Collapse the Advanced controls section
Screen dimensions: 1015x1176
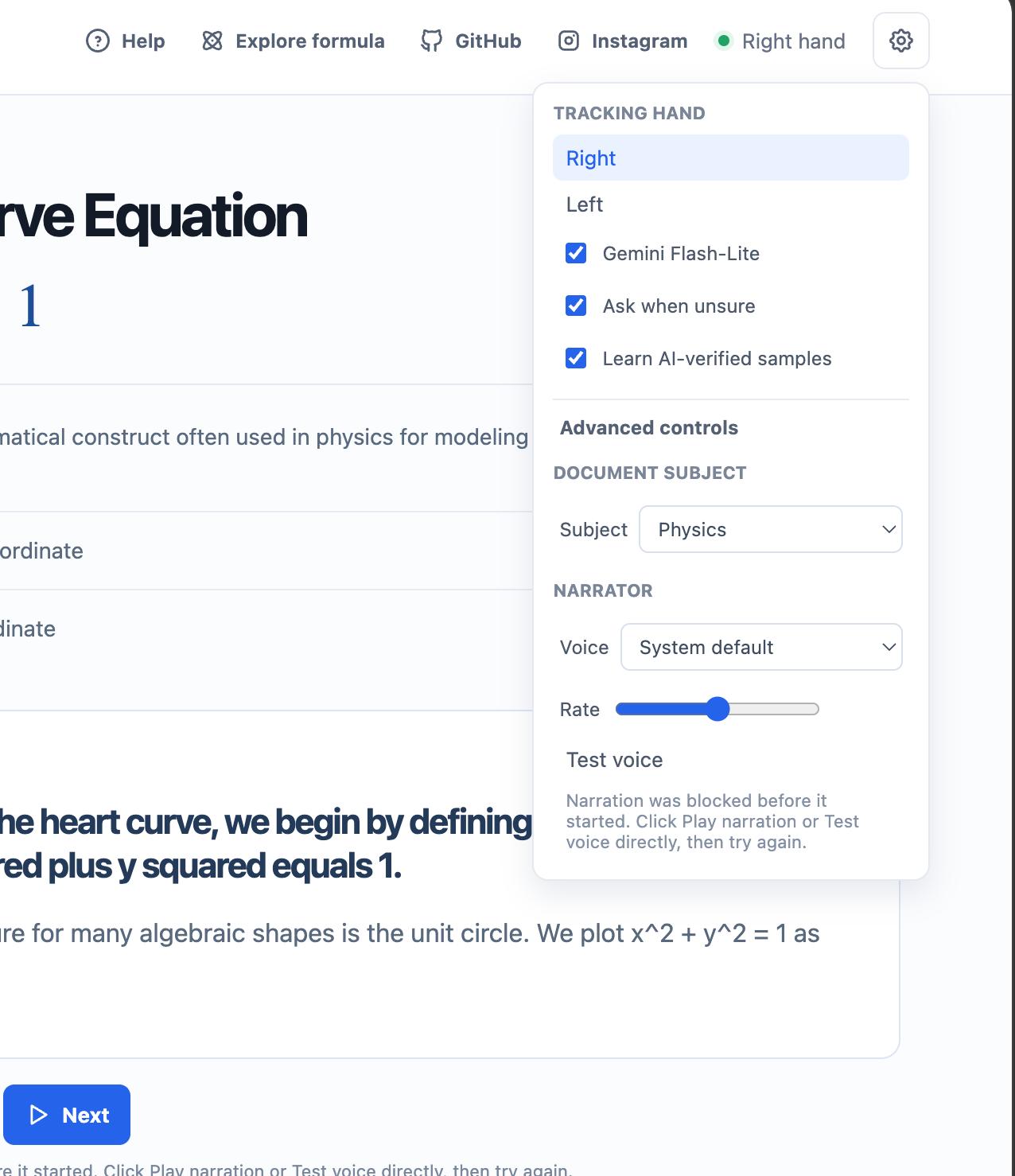coord(649,428)
